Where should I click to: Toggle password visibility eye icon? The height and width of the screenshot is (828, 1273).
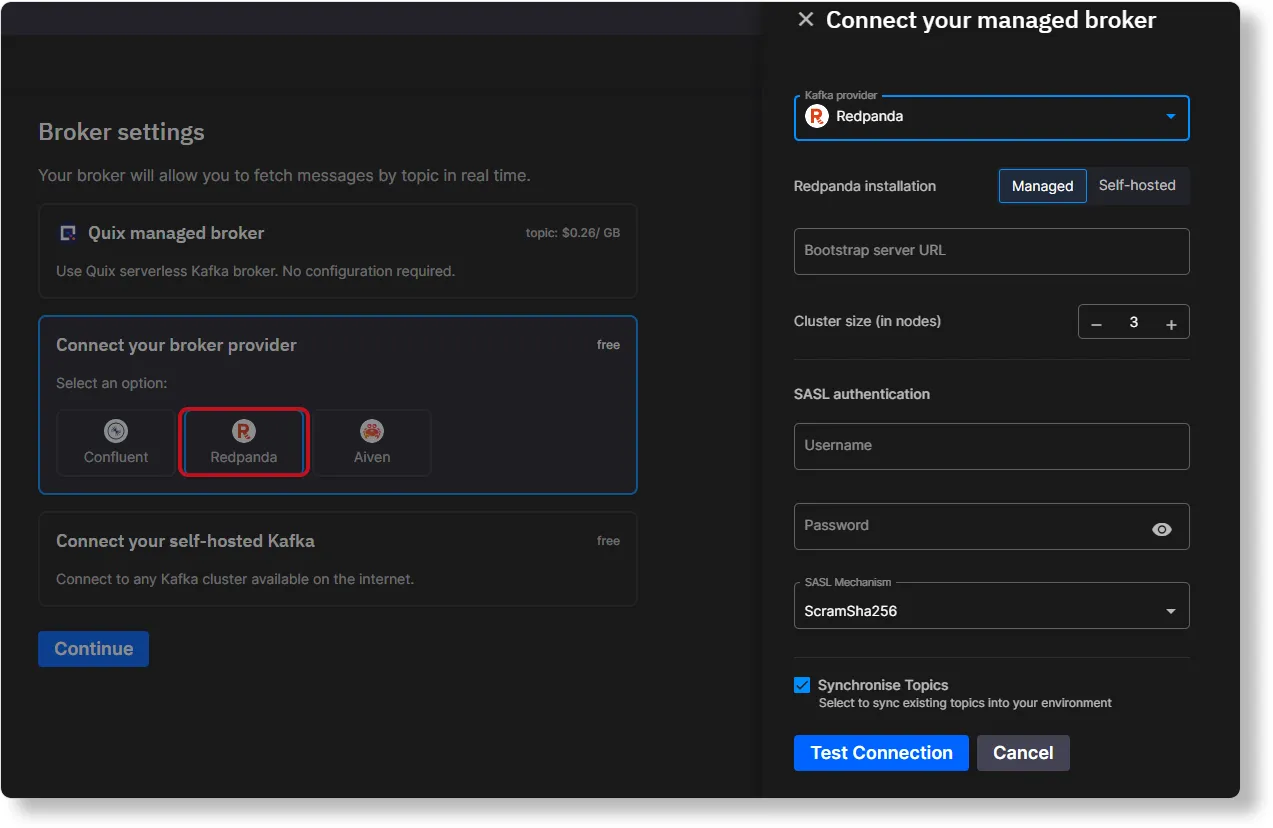point(1161,530)
